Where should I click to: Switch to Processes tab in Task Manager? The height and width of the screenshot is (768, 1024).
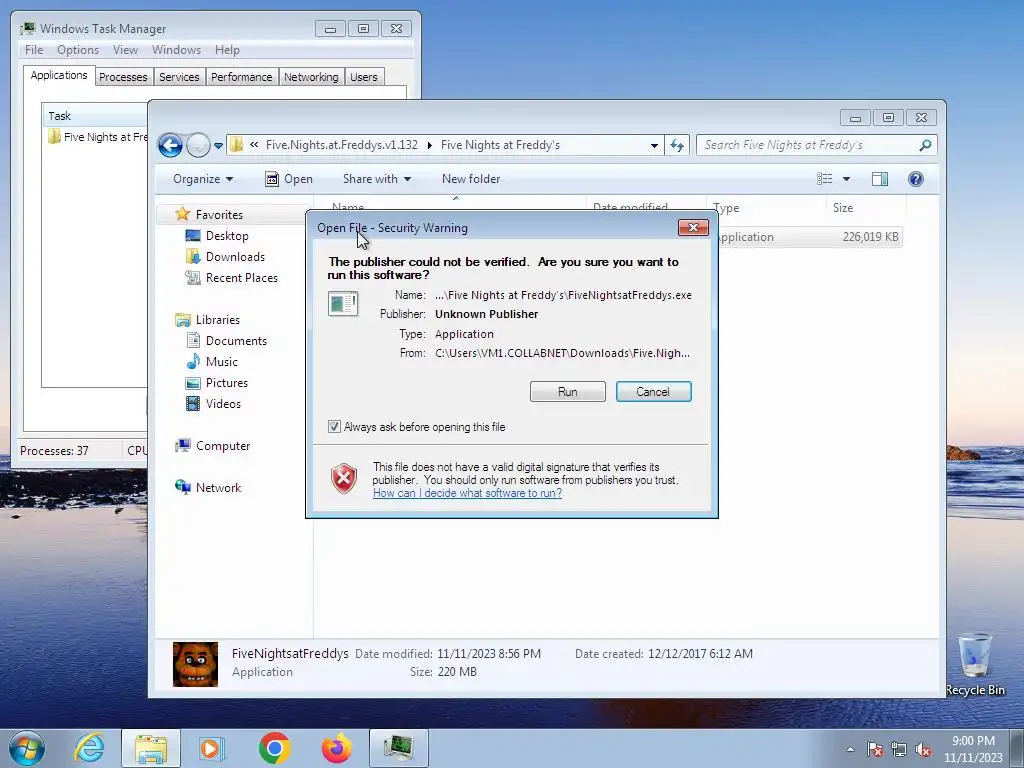point(123,77)
